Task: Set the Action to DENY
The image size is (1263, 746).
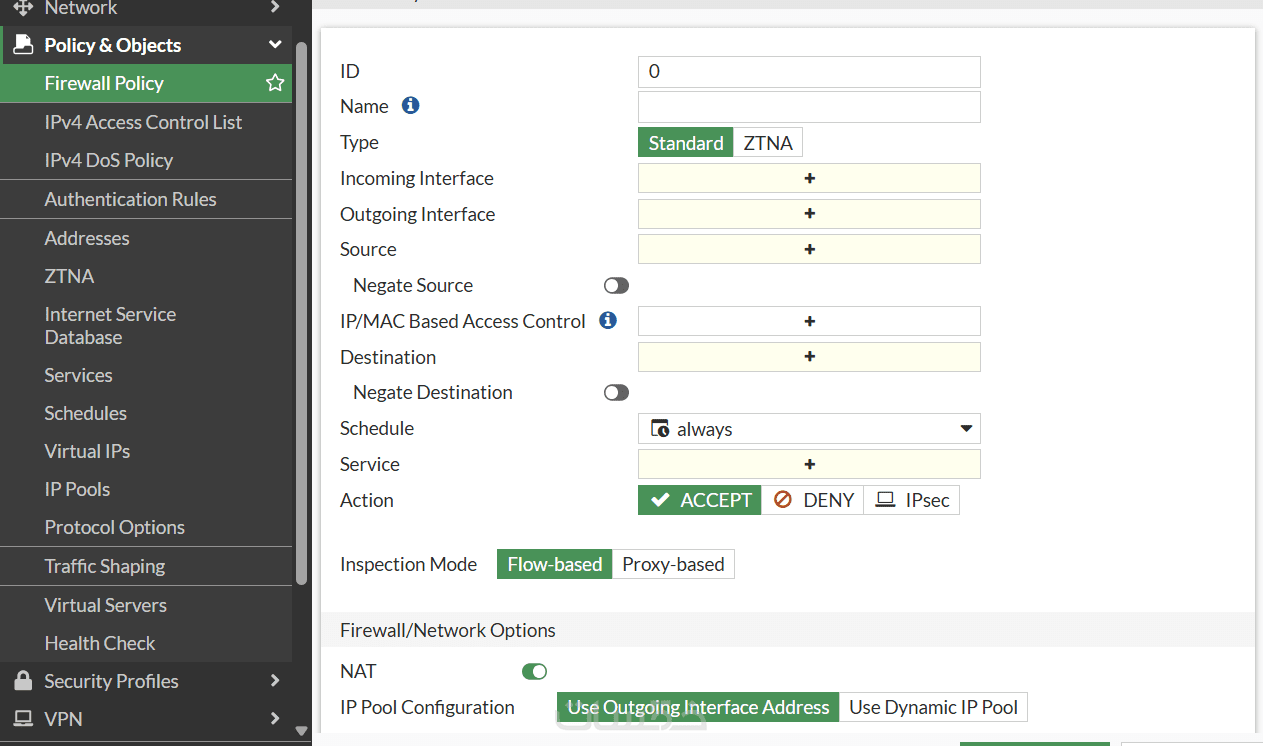Action: (815, 500)
